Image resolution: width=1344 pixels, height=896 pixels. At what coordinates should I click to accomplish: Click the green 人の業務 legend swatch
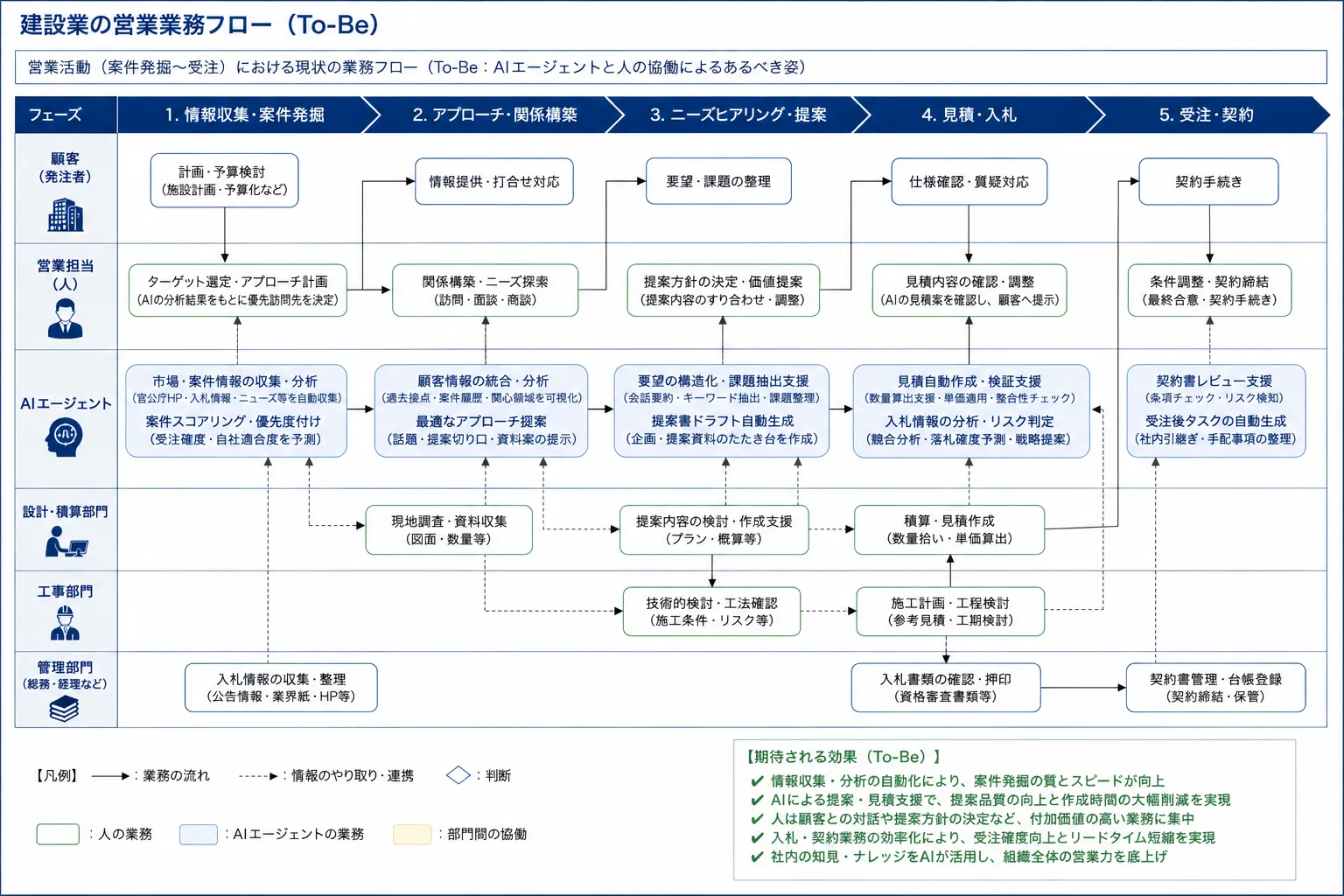point(58,834)
